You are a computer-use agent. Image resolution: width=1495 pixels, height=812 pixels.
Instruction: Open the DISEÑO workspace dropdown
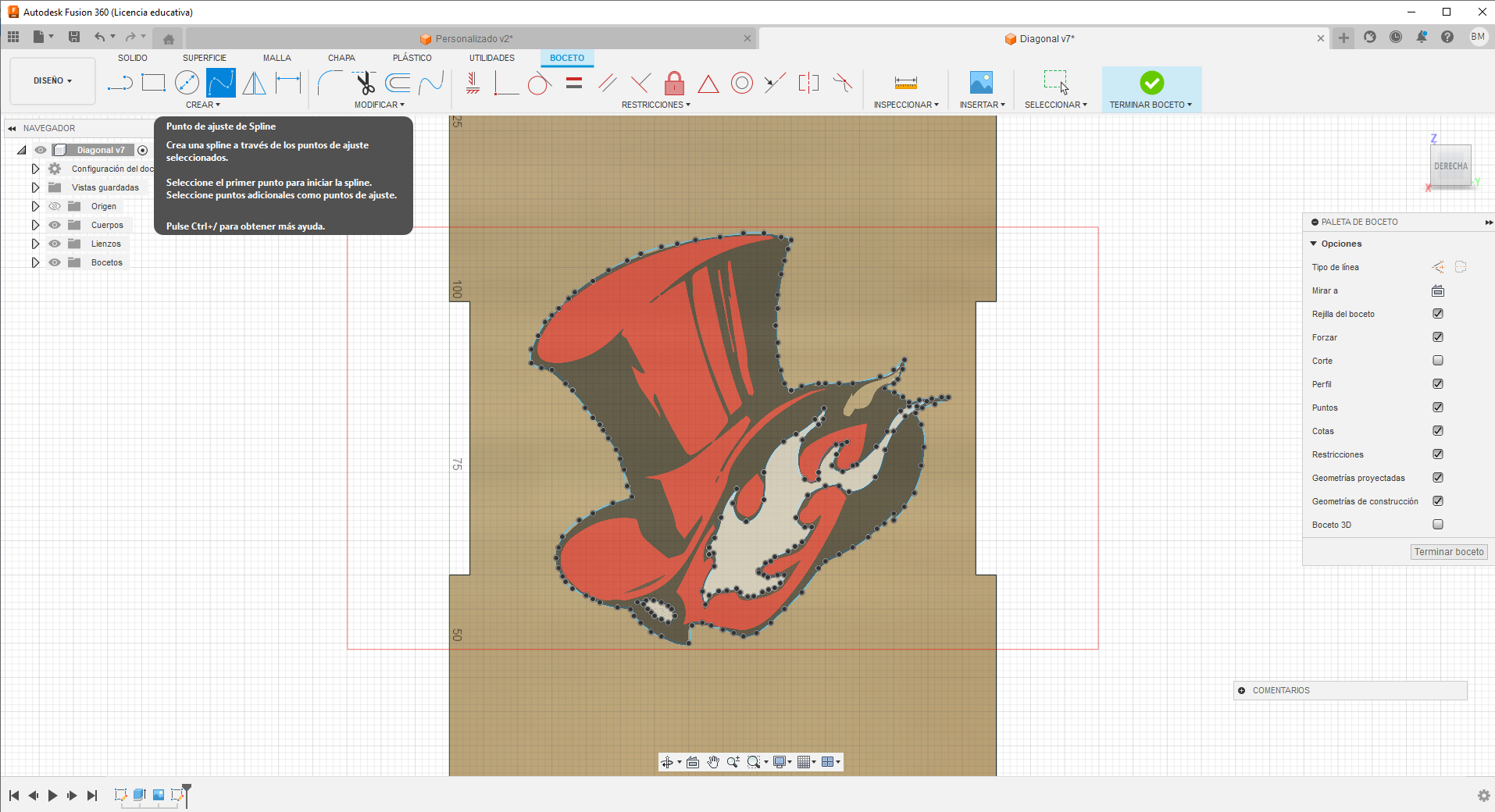pos(52,80)
